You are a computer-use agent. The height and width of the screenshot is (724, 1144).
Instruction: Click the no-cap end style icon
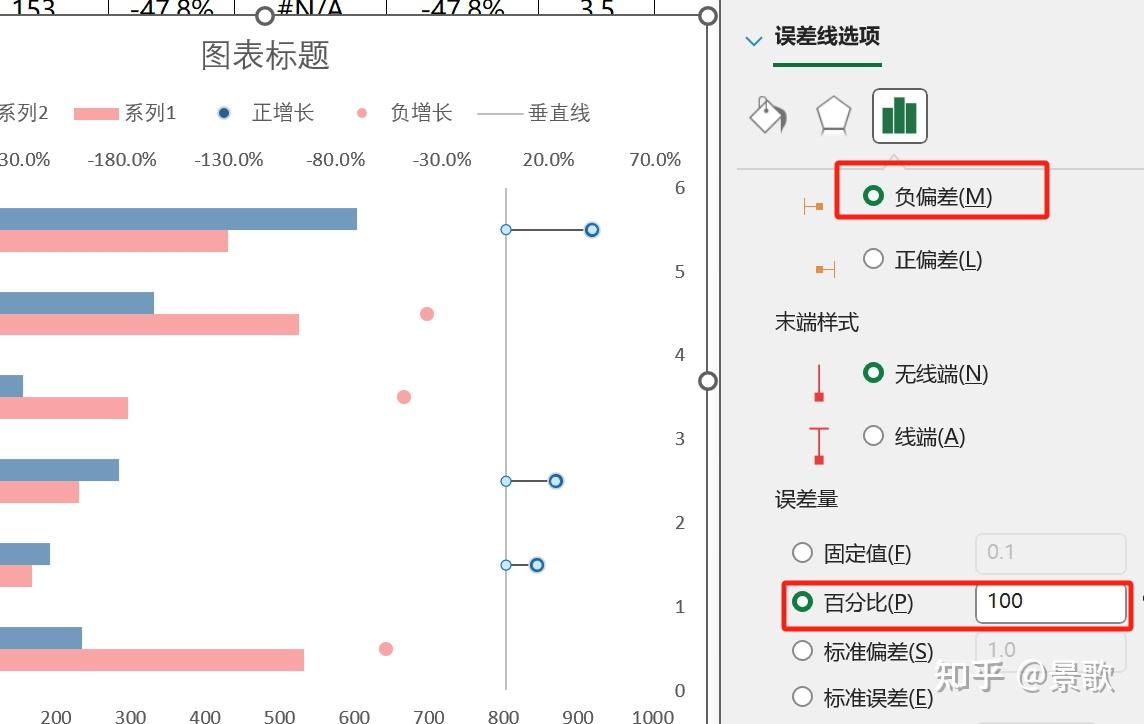[x=819, y=383]
